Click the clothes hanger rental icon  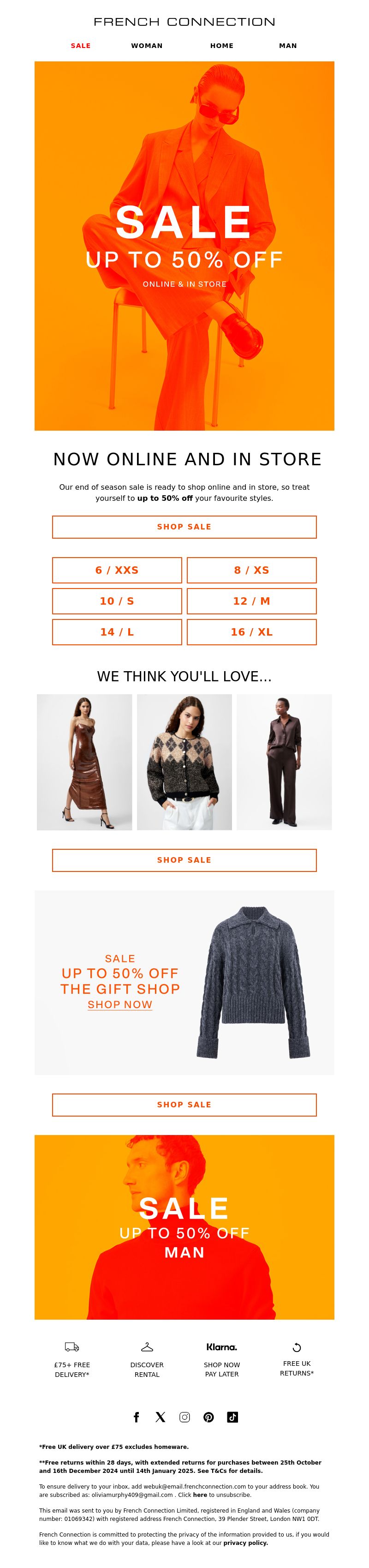147,1346
